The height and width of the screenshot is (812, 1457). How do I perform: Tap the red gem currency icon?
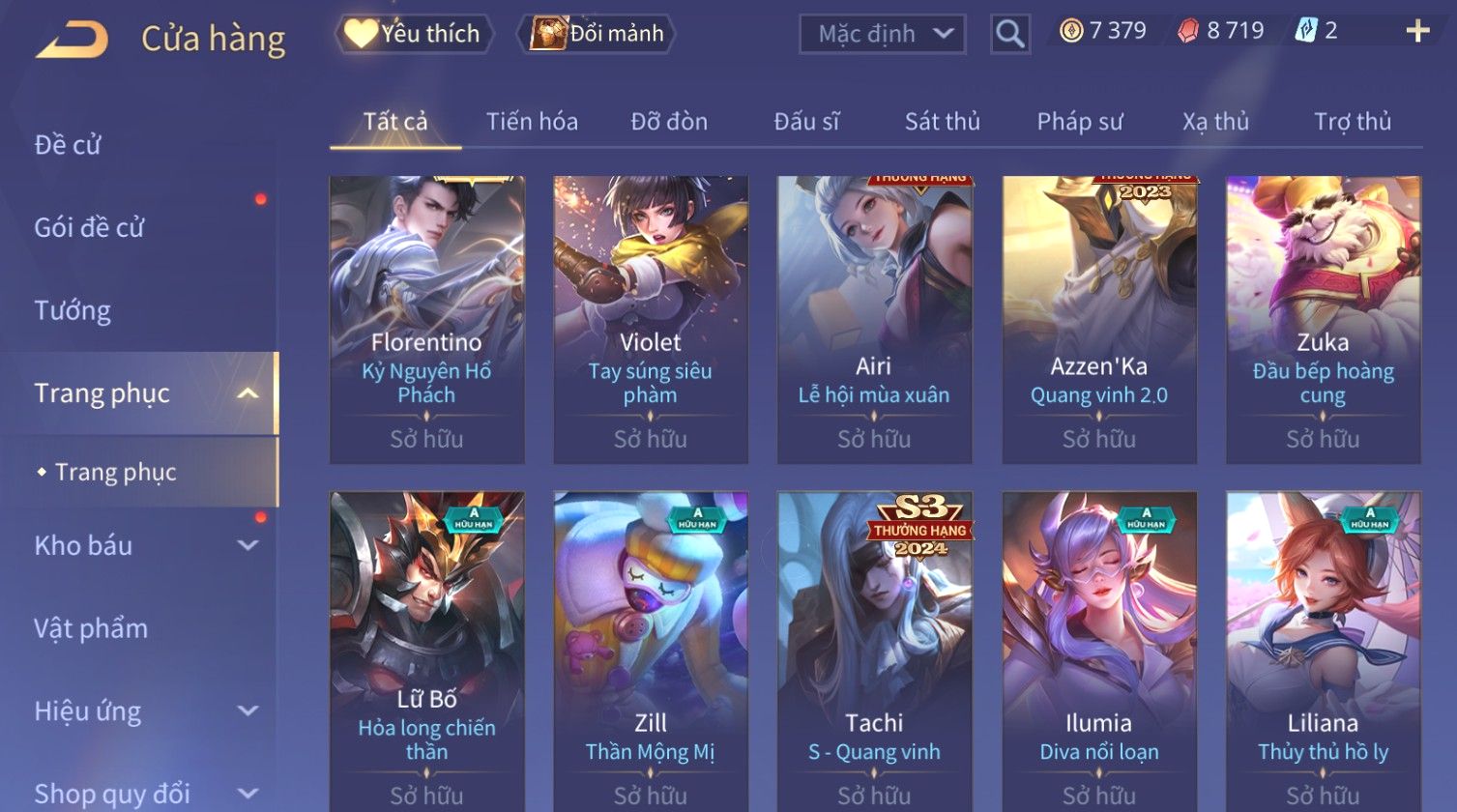point(1187,31)
